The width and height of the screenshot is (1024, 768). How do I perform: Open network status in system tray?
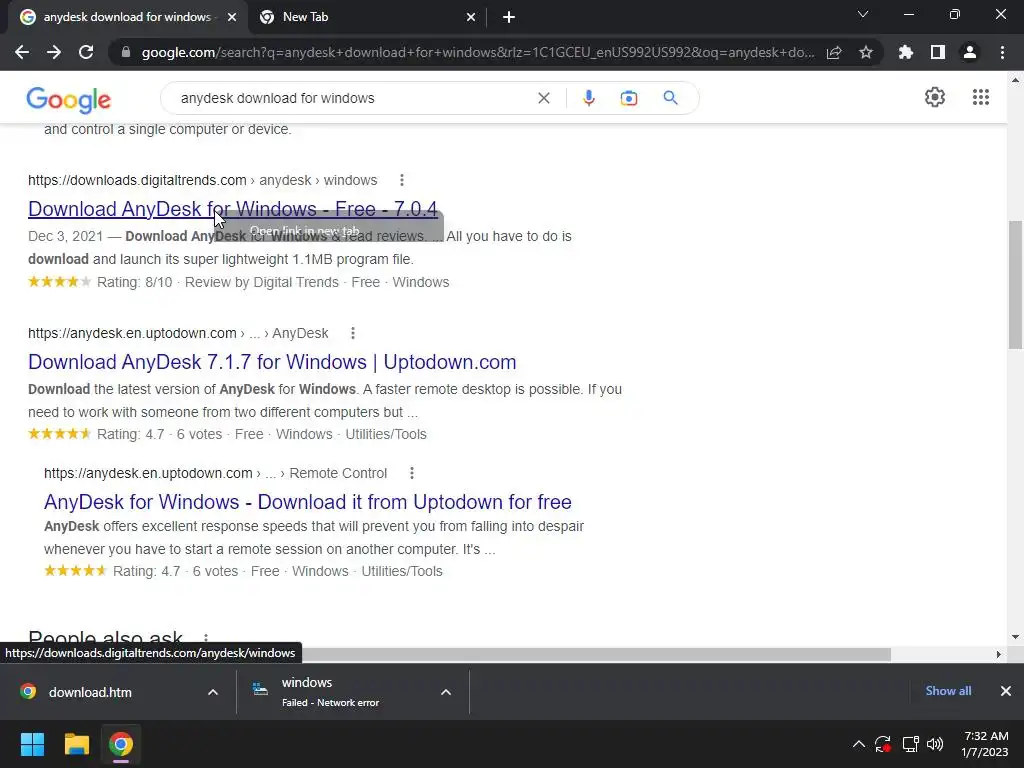[910, 744]
